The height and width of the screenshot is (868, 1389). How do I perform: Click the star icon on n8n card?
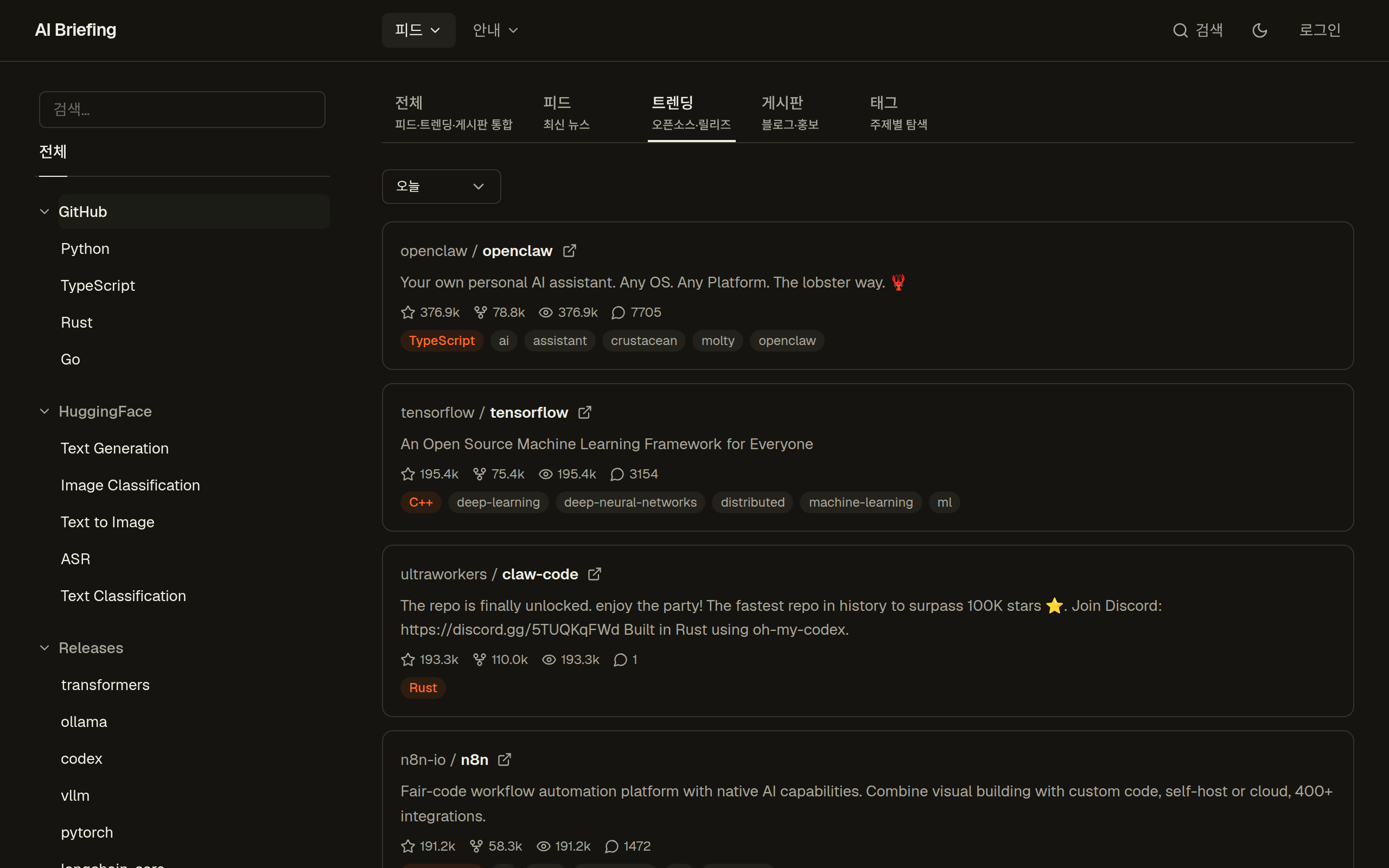(x=407, y=846)
